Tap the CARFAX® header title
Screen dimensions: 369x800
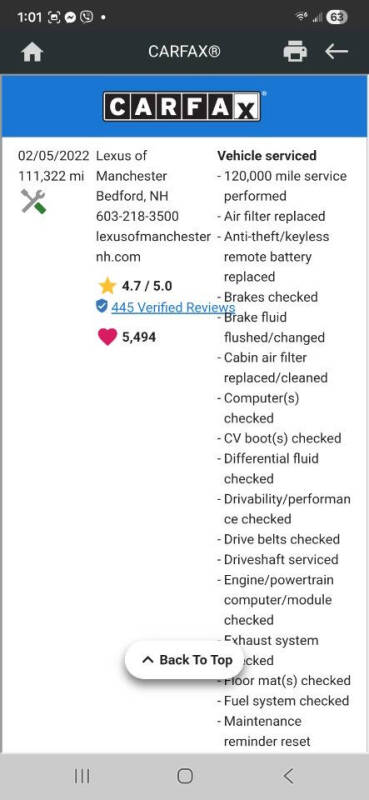(x=184, y=52)
